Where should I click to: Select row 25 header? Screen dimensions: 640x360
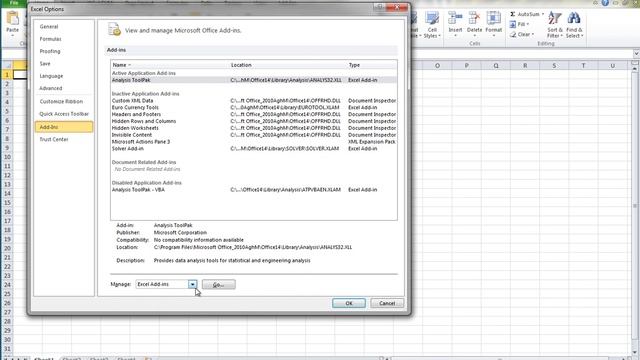click(7, 294)
